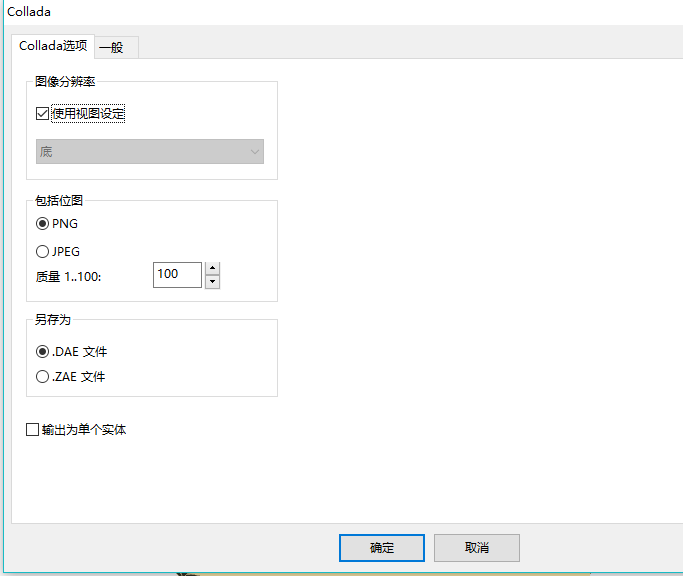Click the 另存为 group heading
Image resolution: width=683 pixels, height=576 pixels.
coord(52,320)
